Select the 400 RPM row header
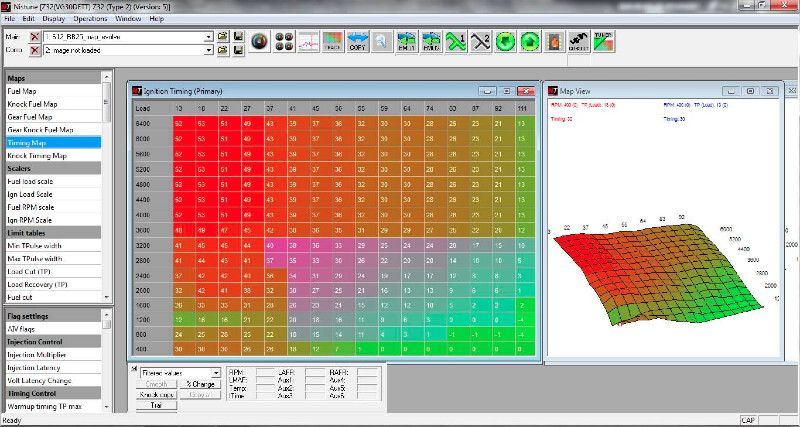Viewport: 800px width, 427px height. (152, 349)
